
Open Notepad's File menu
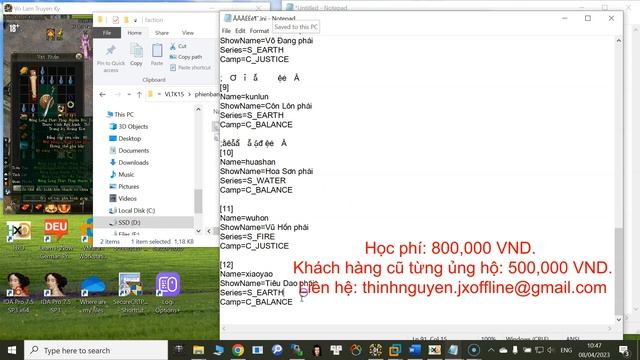click(x=226, y=31)
